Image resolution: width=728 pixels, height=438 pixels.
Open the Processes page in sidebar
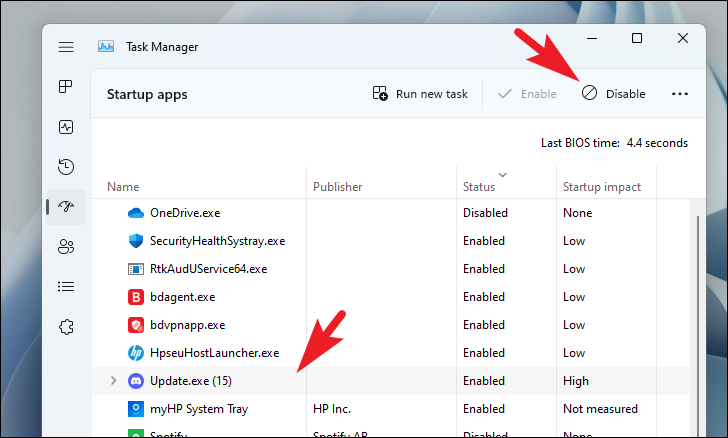[65, 86]
